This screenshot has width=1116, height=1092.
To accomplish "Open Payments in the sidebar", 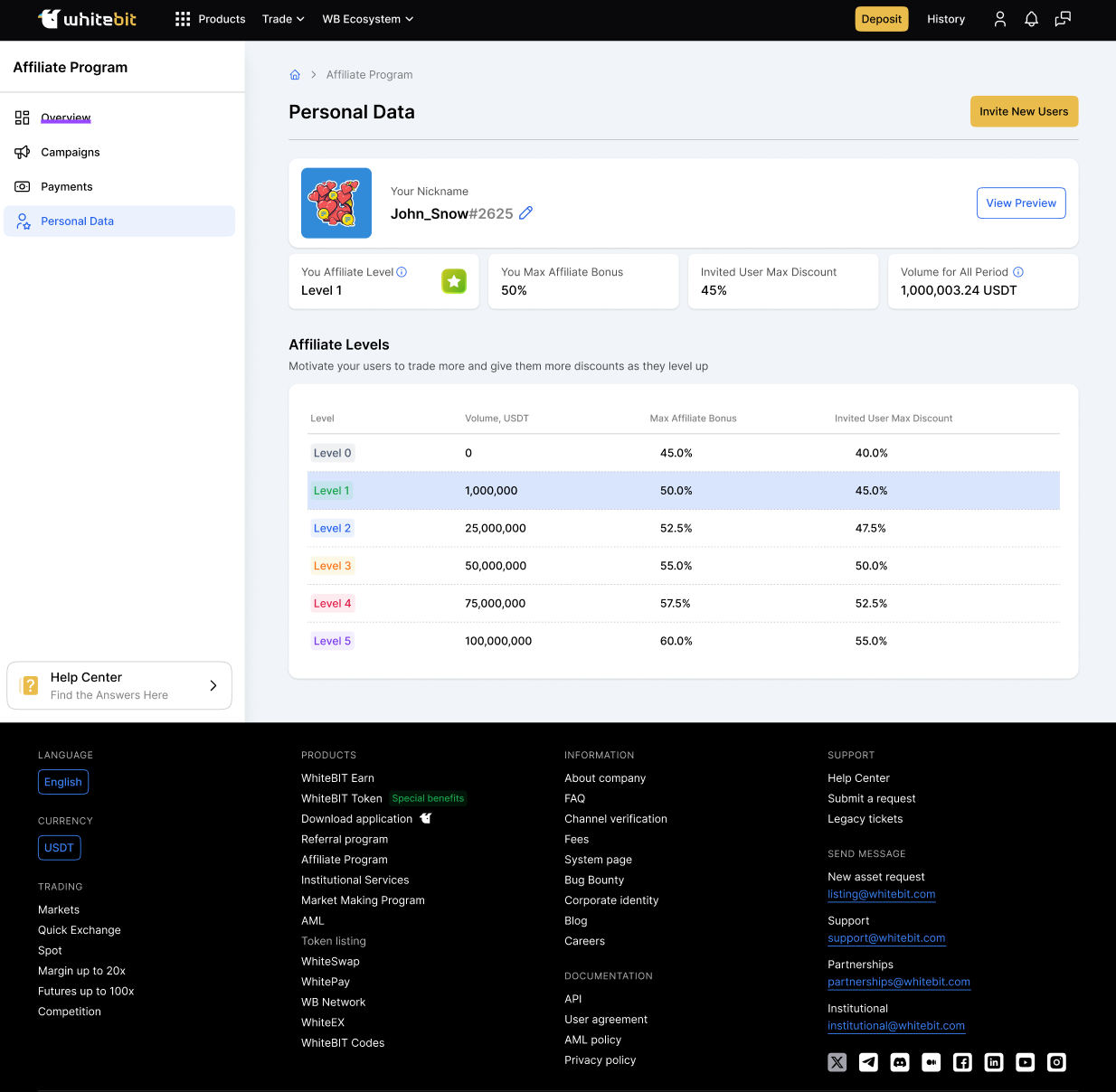I will tap(67, 186).
